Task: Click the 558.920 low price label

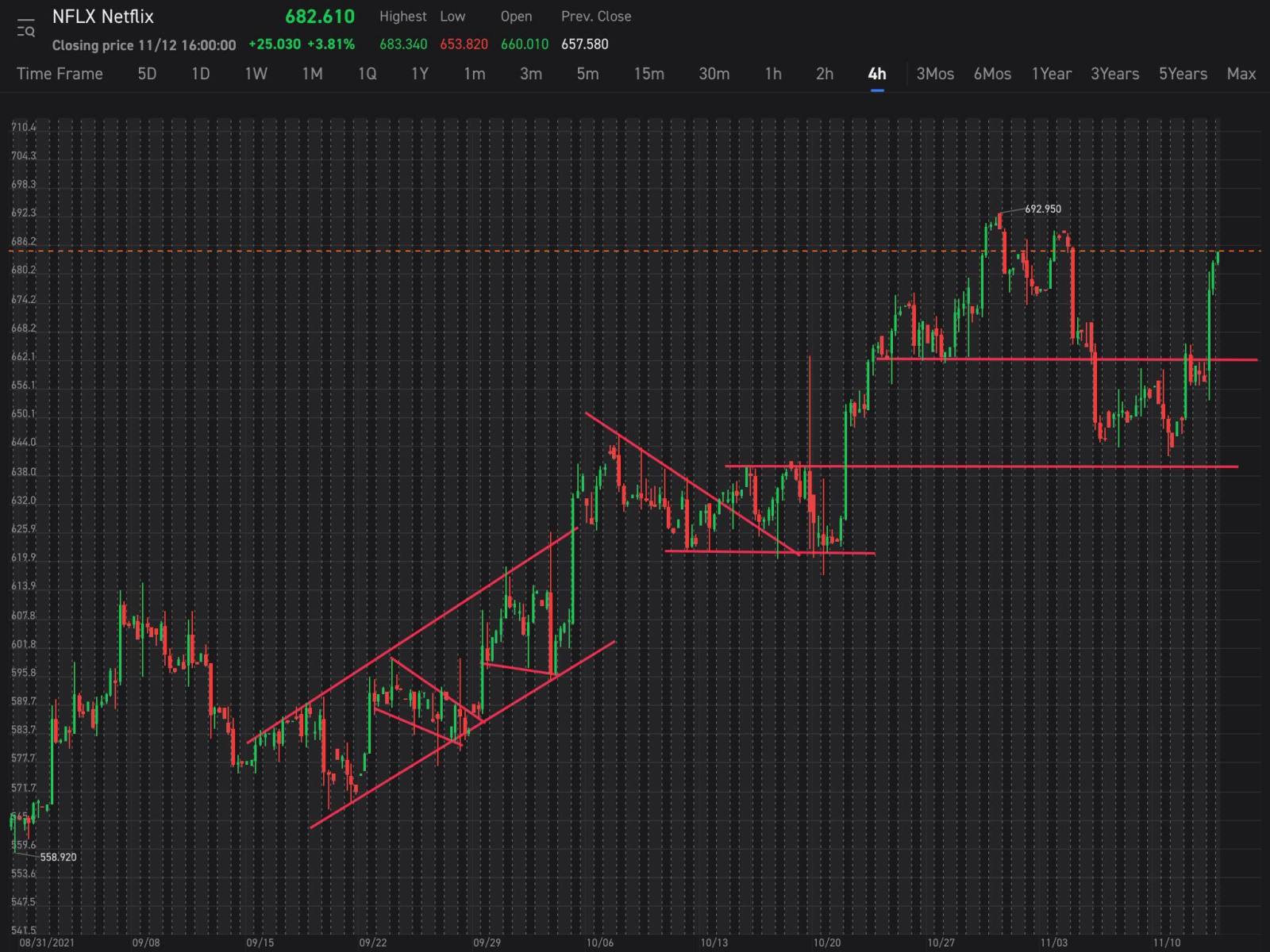Action: tap(59, 858)
